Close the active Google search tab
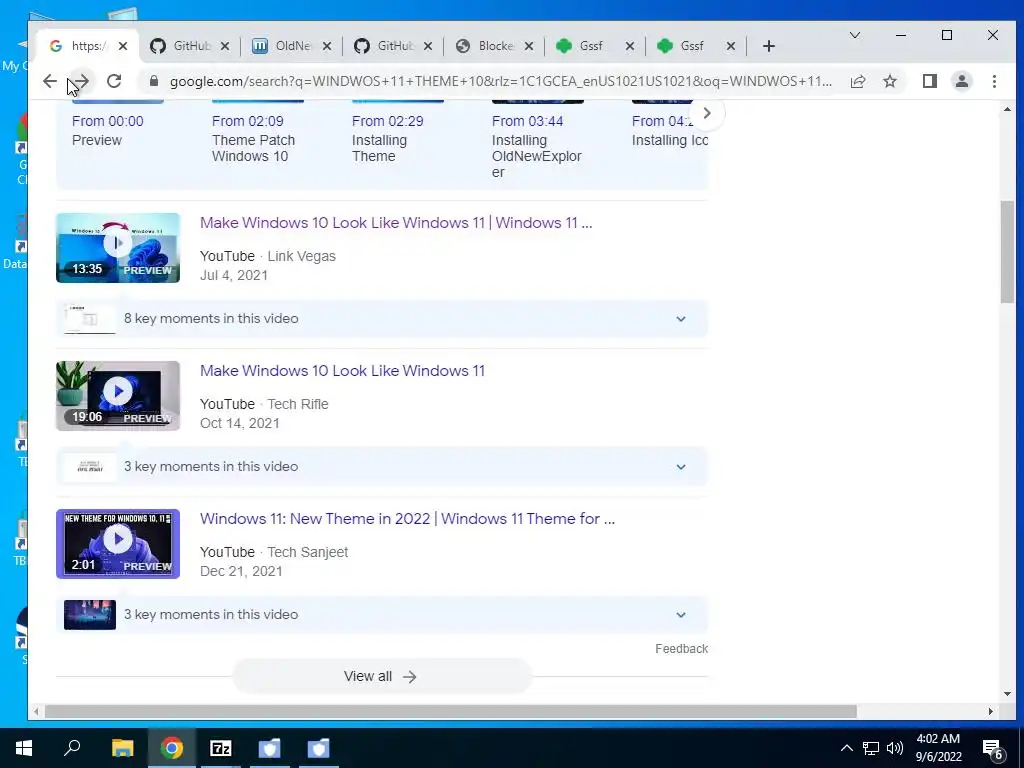Screen dimensions: 1024x768 tap(123, 46)
